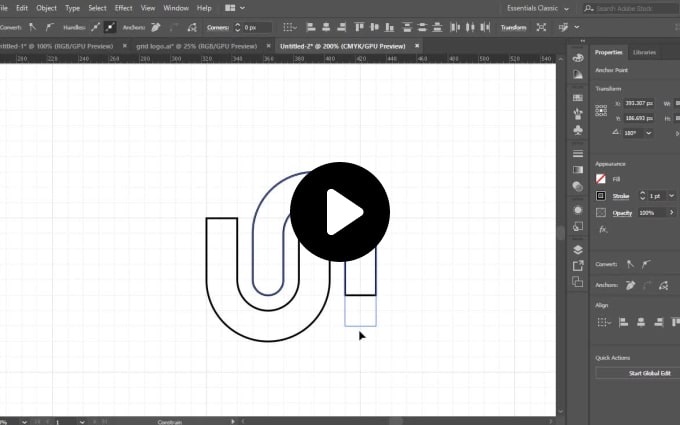Remove selected anchor points in control bar
Viewport: 680px width, 425px height.
point(156,27)
